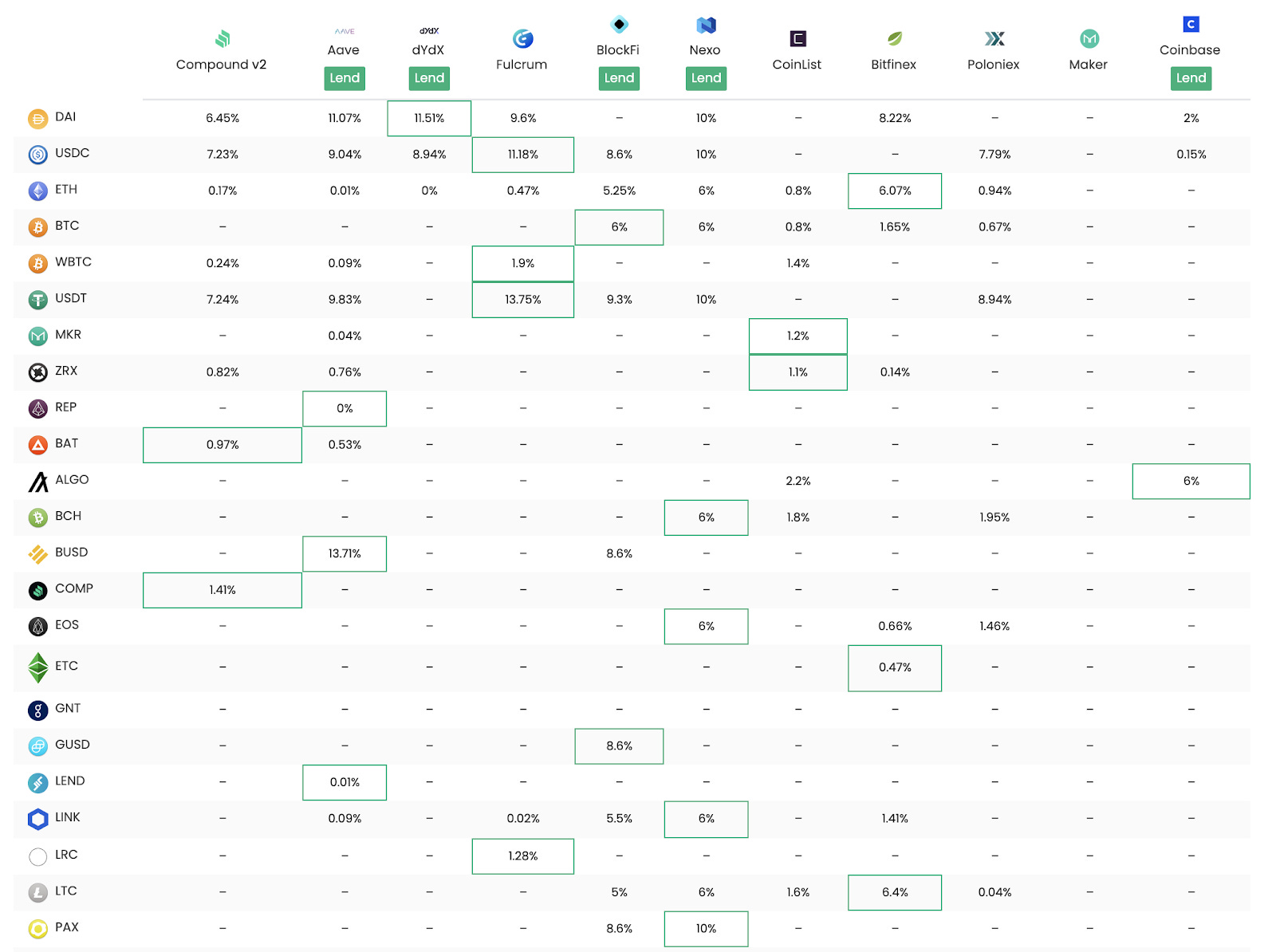The height and width of the screenshot is (952, 1276).
Task: Click the Lend button under Aave
Action: pyautogui.click(x=345, y=78)
